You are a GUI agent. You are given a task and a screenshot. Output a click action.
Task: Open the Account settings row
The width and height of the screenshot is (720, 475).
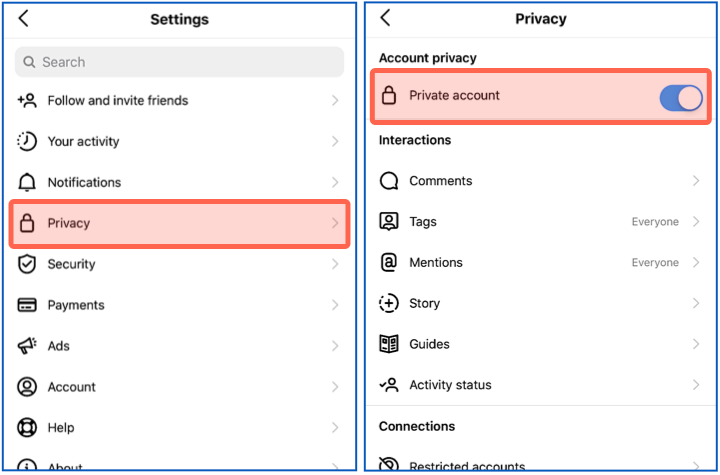point(72,387)
